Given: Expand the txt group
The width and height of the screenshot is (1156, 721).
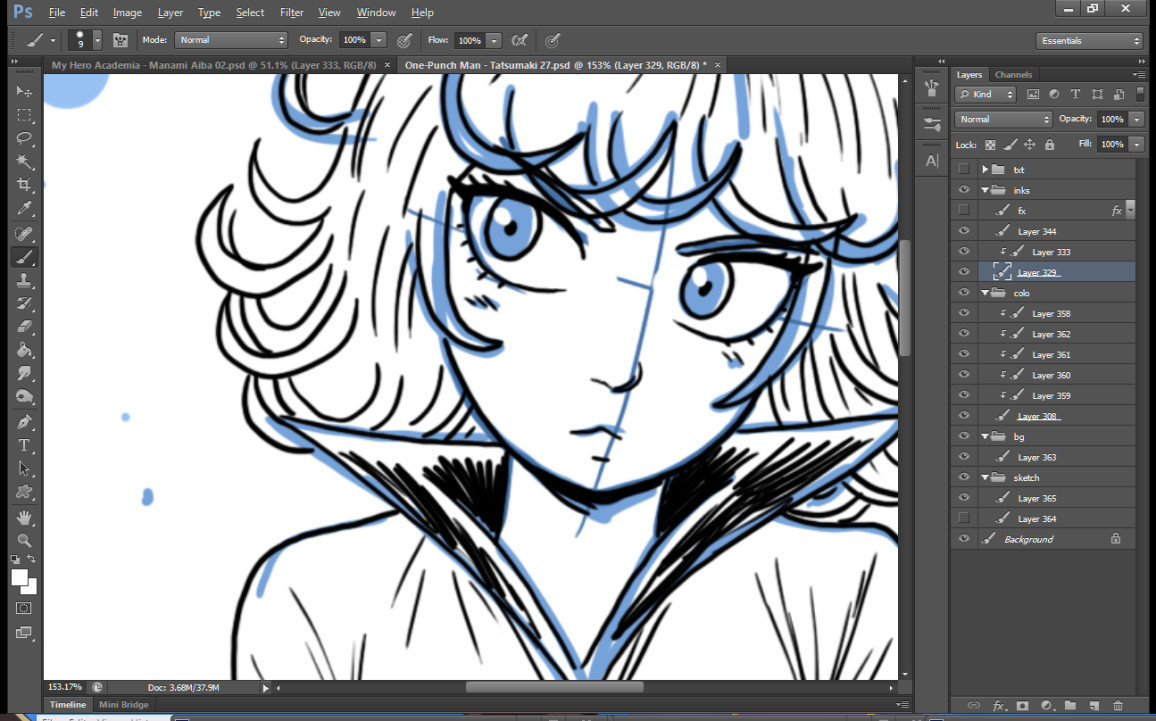Looking at the screenshot, I should 984,170.
